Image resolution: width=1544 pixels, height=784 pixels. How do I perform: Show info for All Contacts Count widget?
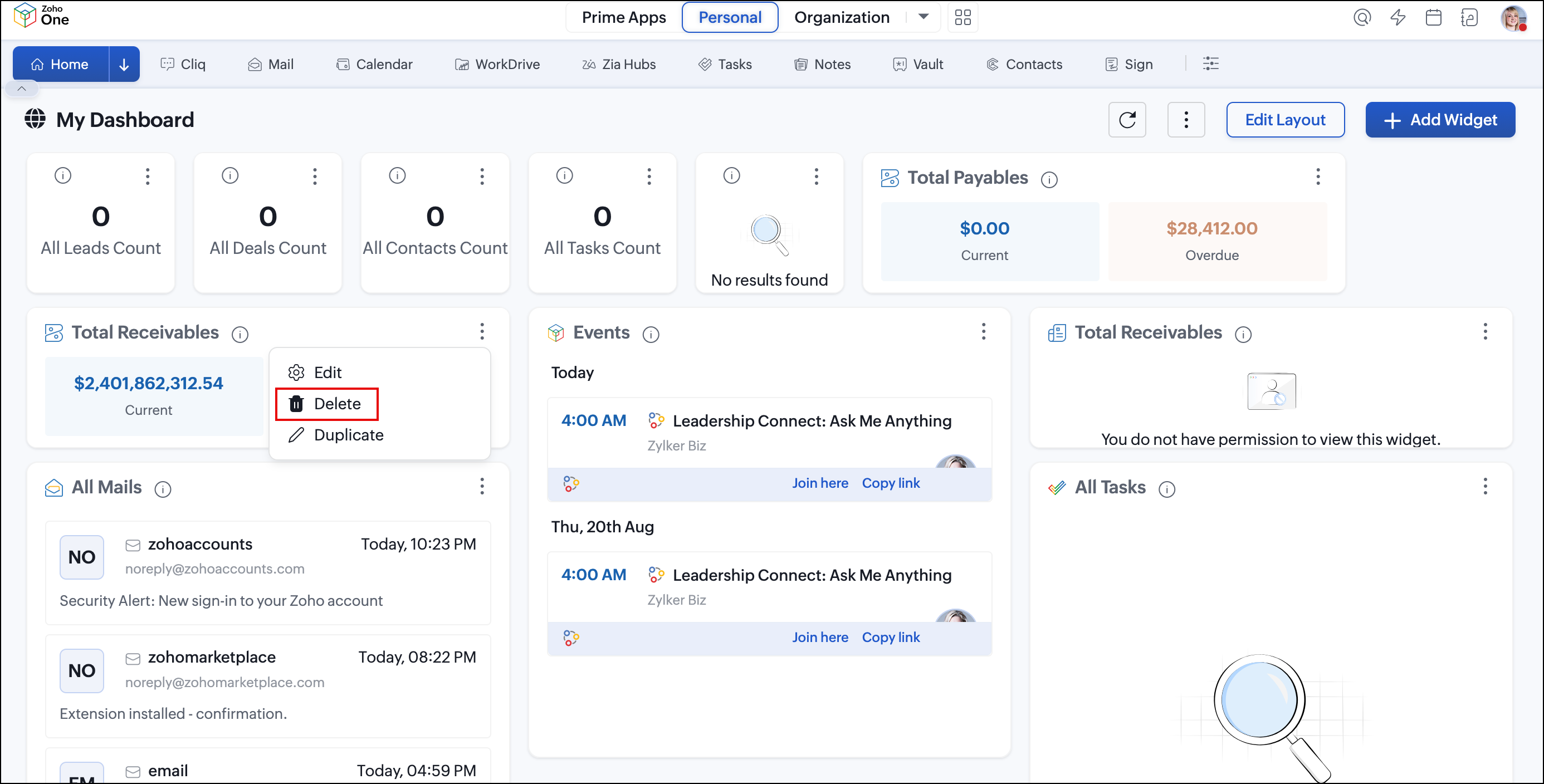click(397, 175)
